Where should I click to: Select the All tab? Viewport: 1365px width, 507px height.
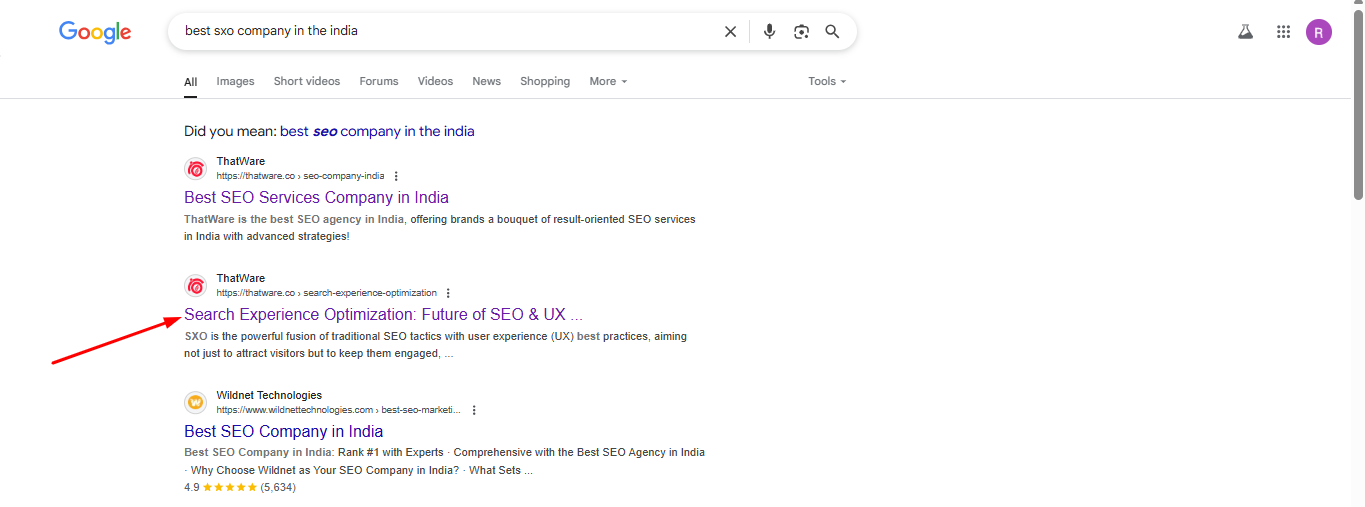click(x=190, y=82)
